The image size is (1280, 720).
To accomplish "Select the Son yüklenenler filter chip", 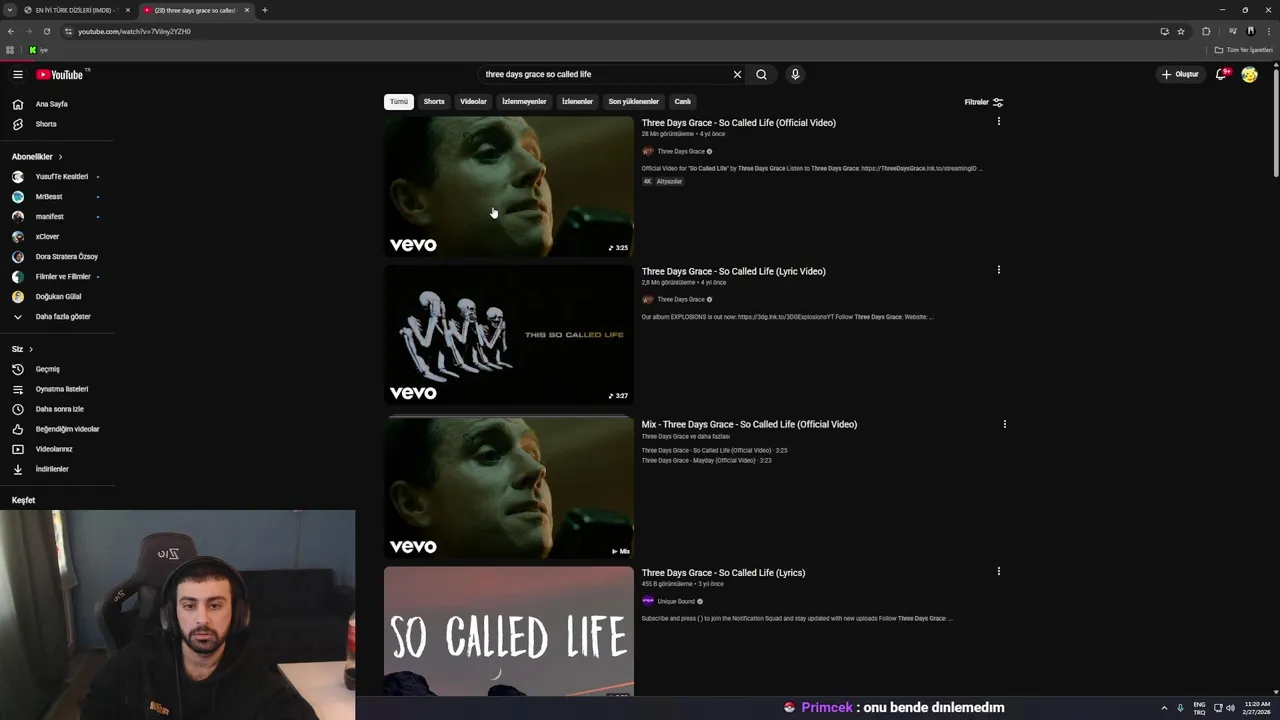I will [634, 101].
